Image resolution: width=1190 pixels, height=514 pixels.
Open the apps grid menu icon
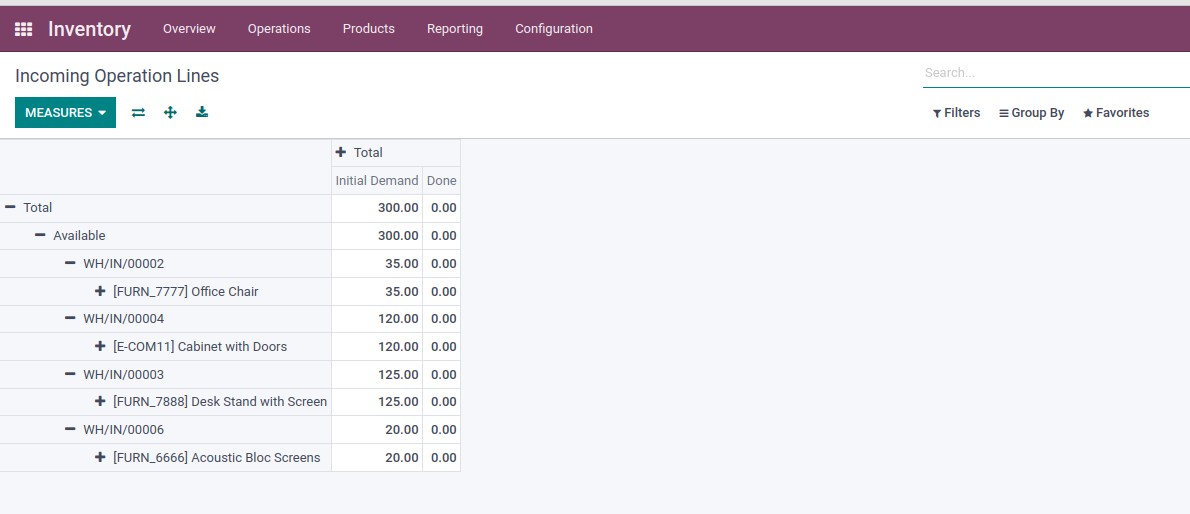[23, 29]
